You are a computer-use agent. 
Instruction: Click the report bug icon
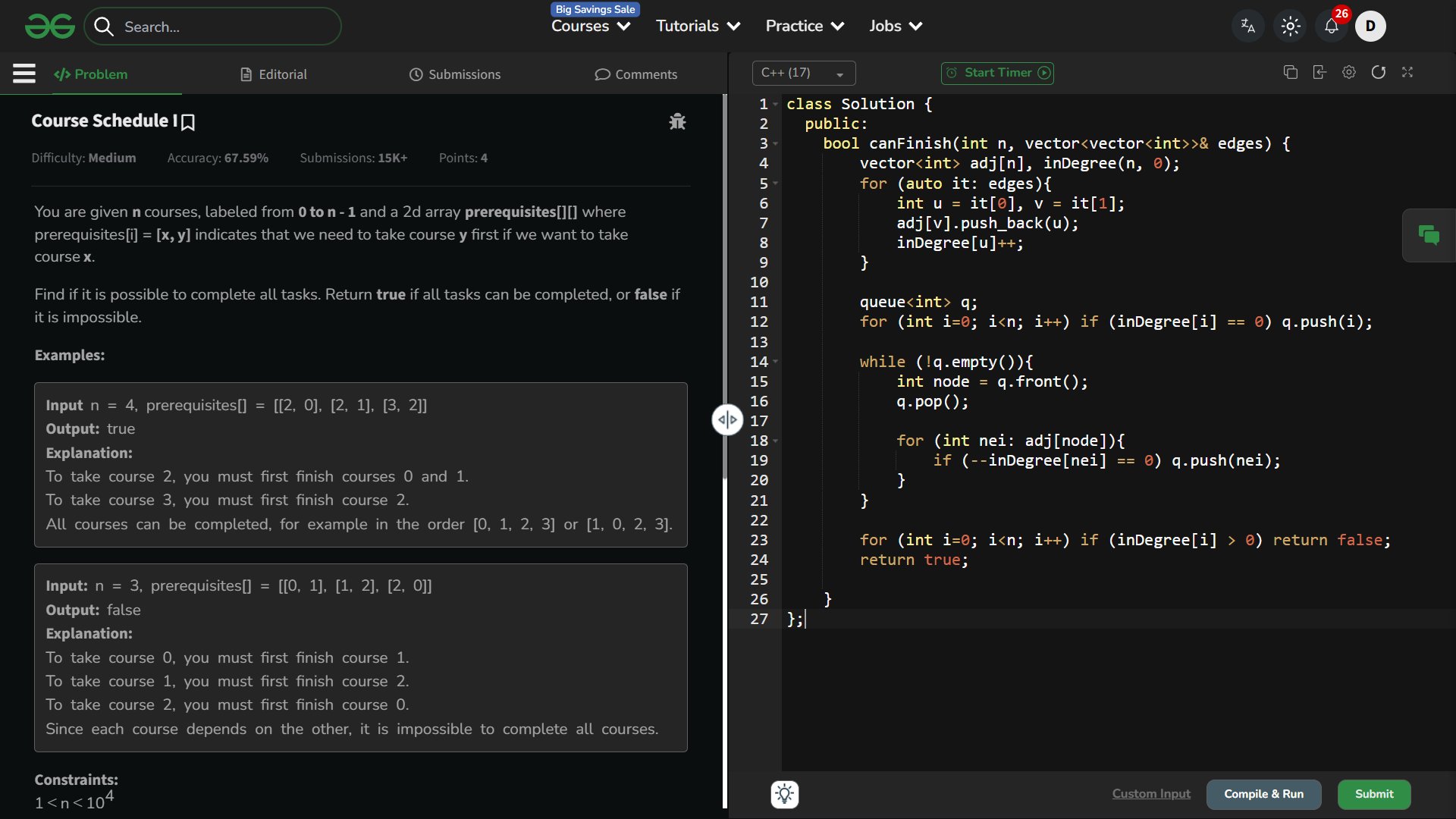[677, 121]
